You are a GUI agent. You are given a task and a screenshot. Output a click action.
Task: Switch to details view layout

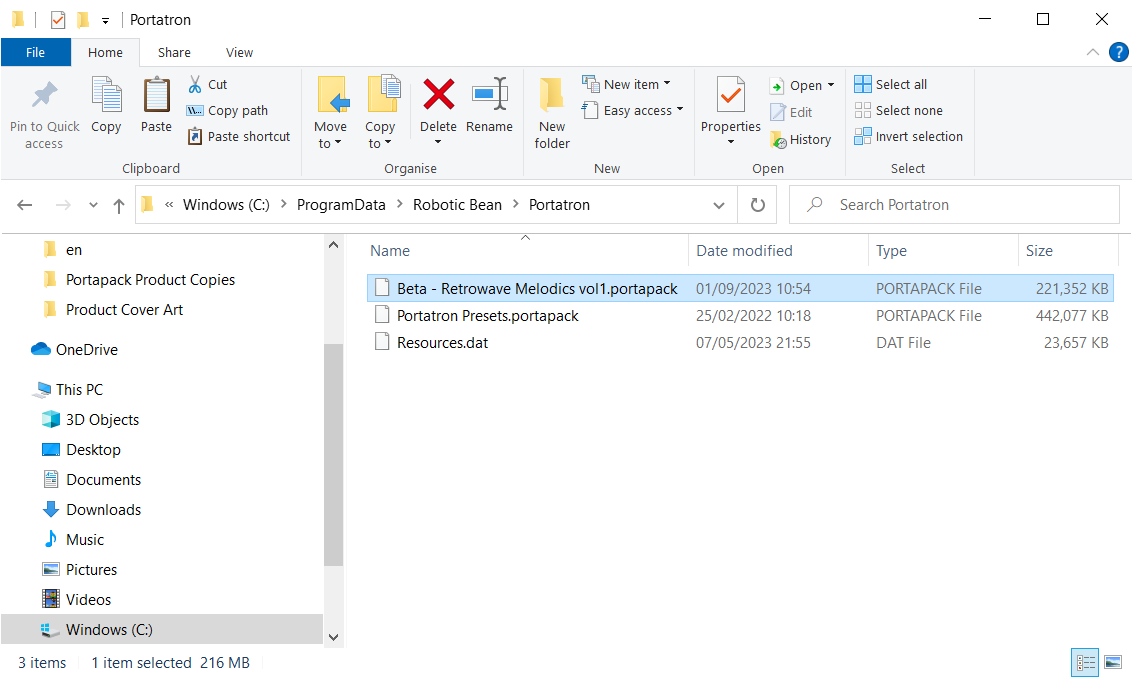(x=1085, y=662)
